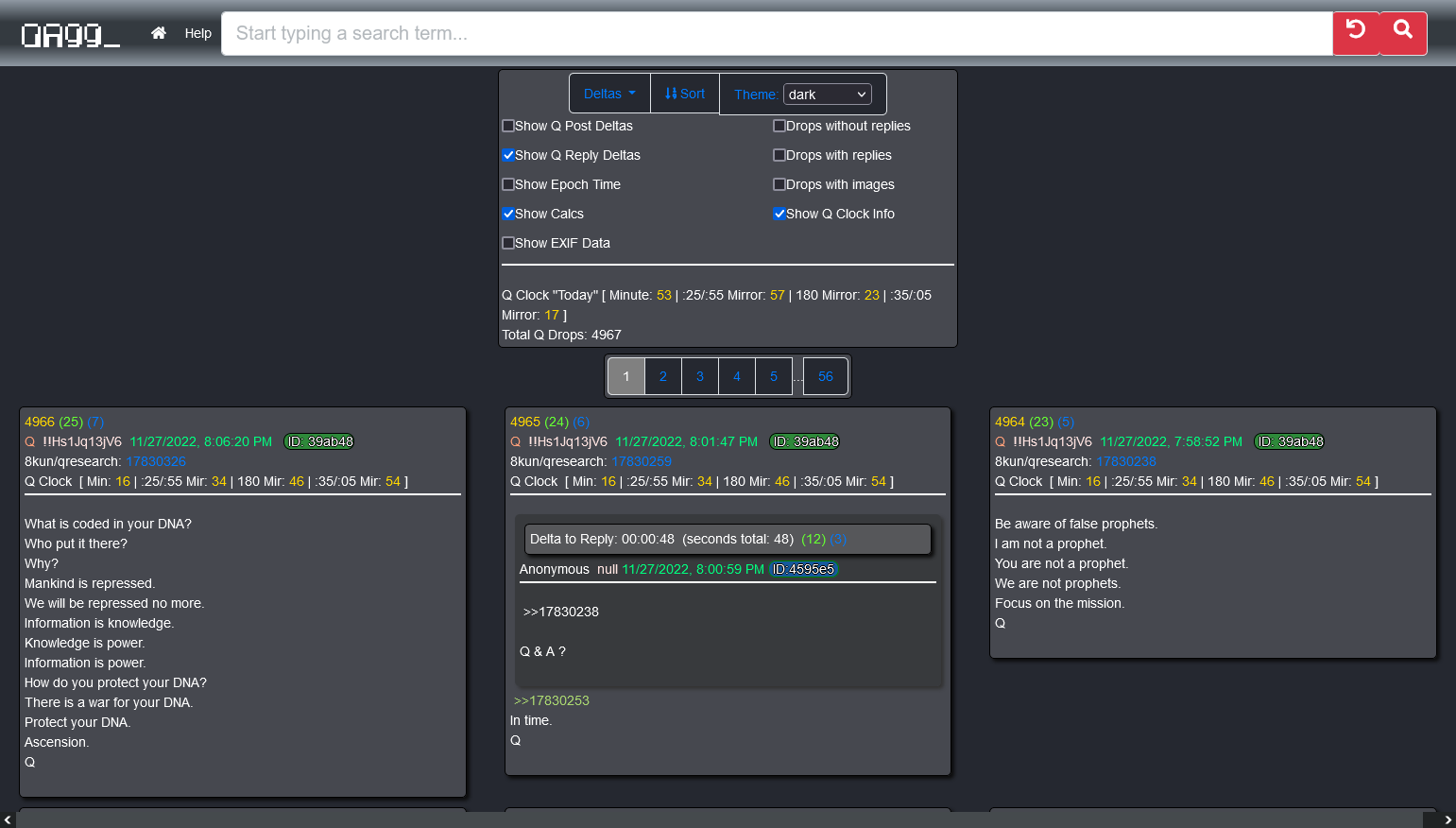
Task: Open drop number 4966 link
Action: coord(40,422)
